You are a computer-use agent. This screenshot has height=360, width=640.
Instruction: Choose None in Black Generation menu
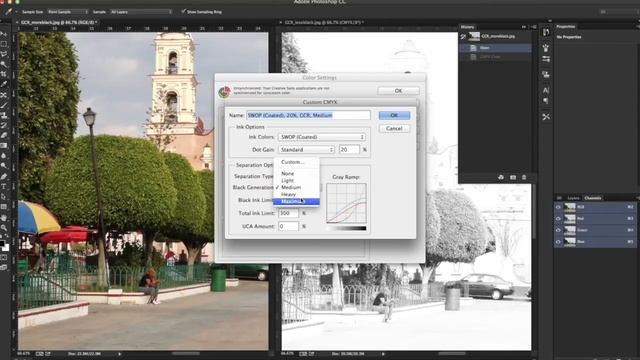click(296, 173)
